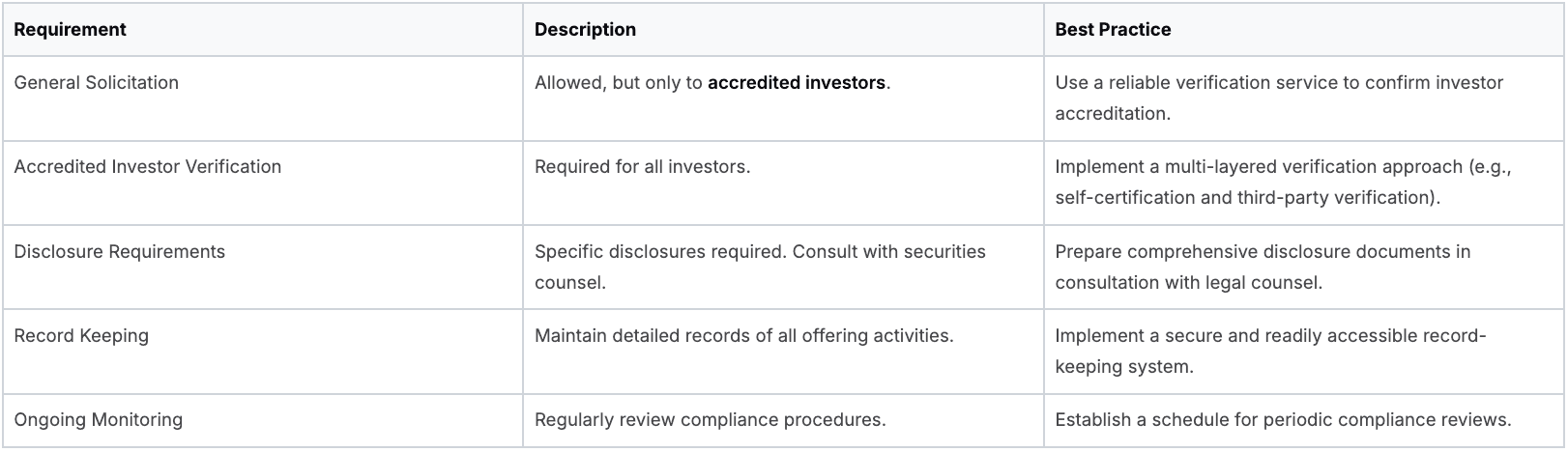The image size is (1568, 452).
Task: Select the Ongoing Monitoring cell
Action: pos(98,420)
